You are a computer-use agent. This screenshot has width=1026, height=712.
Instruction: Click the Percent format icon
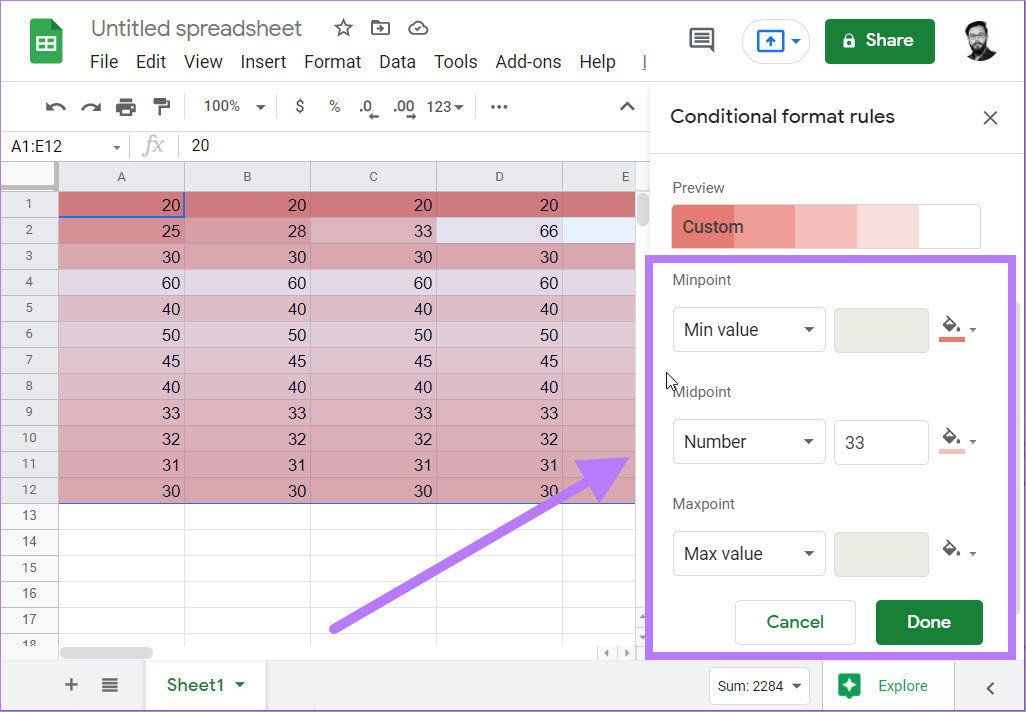coord(334,107)
